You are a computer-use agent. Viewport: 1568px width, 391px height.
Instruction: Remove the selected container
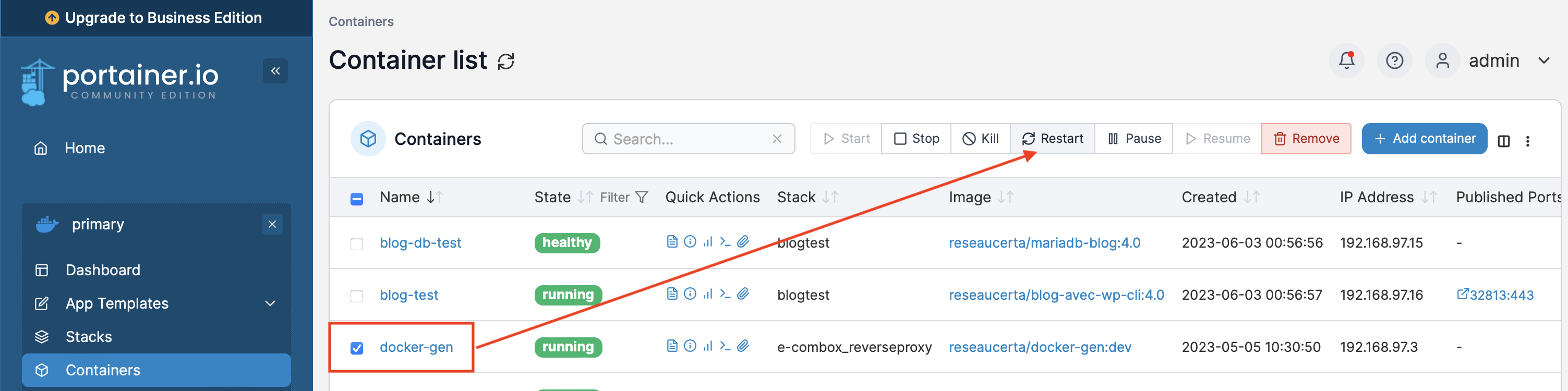coord(1306,139)
